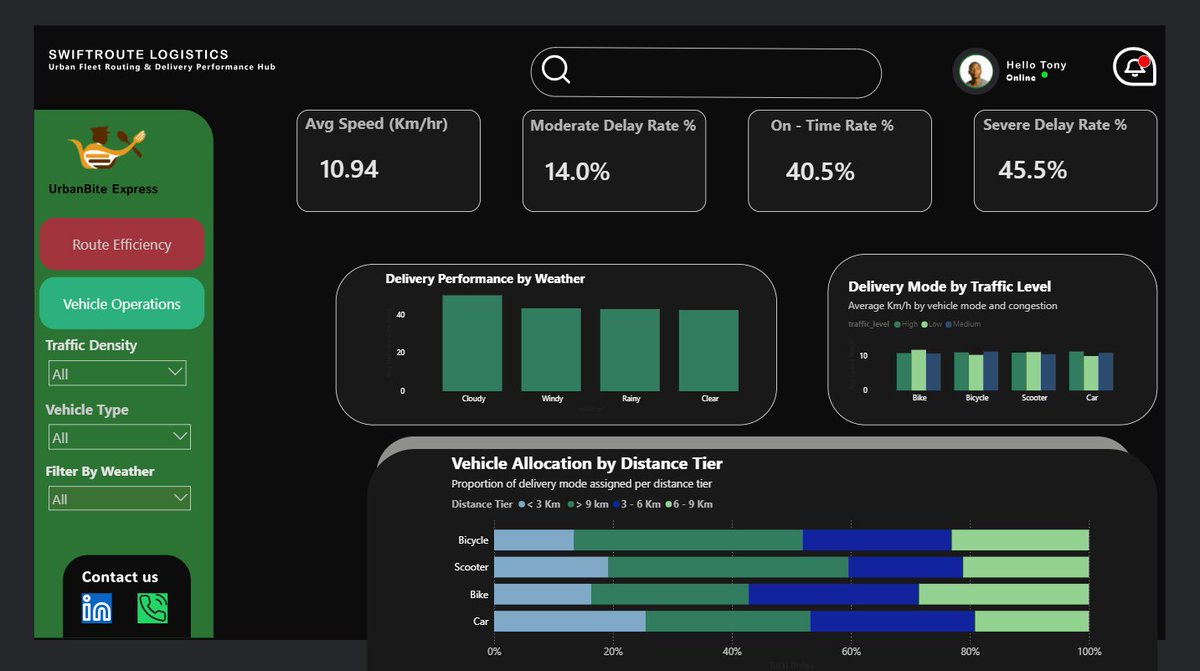Image resolution: width=1200 pixels, height=671 pixels.
Task: Click the Bike row's dark green segment
Action: coord(670,594)
